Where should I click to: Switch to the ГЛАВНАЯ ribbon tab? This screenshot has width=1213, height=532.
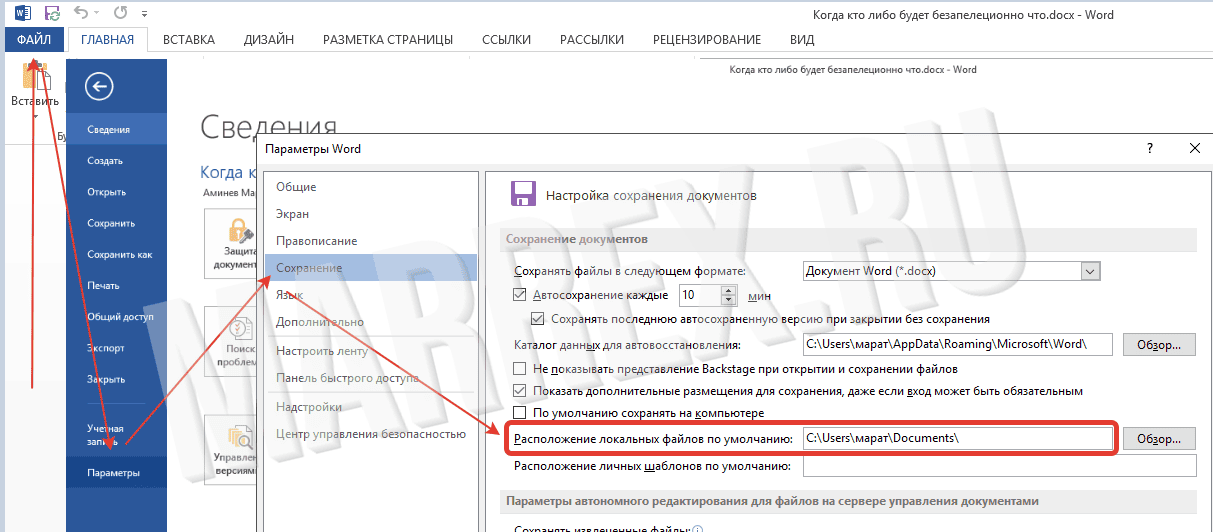pyautogui.click(x=107, y=40)
